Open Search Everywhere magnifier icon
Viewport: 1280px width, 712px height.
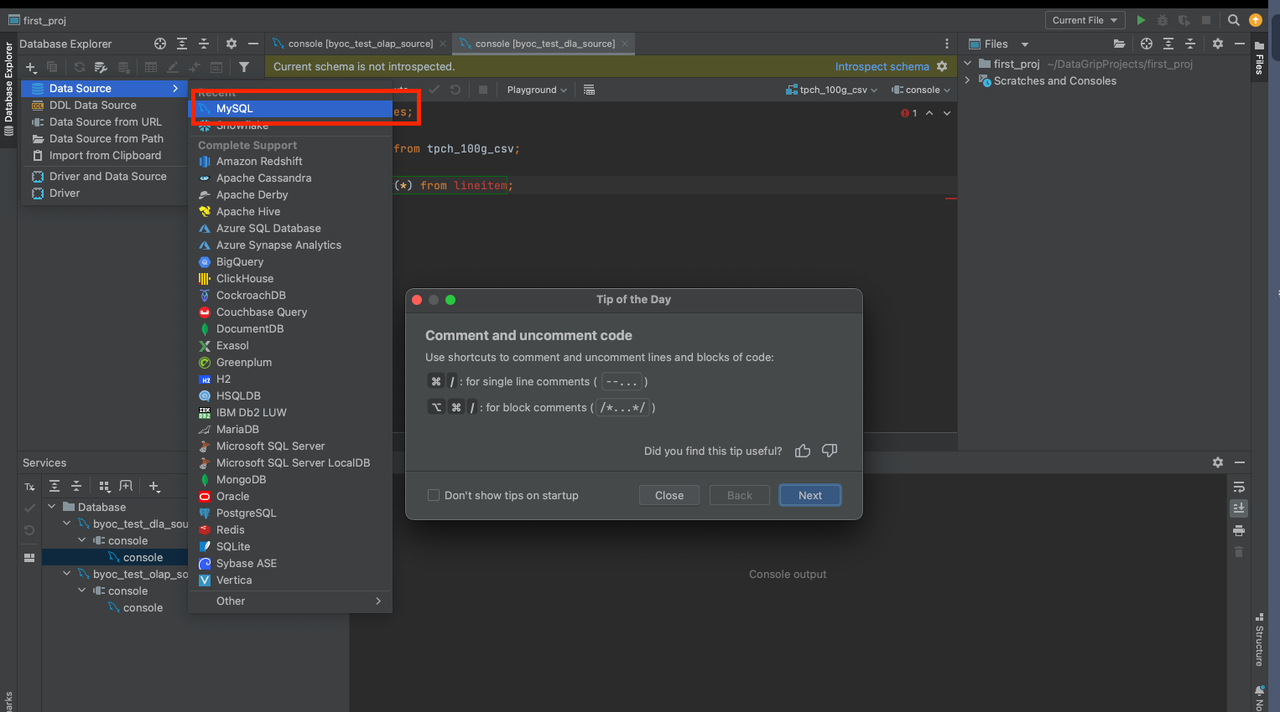pyautogui.click(x=1234, y=20)
